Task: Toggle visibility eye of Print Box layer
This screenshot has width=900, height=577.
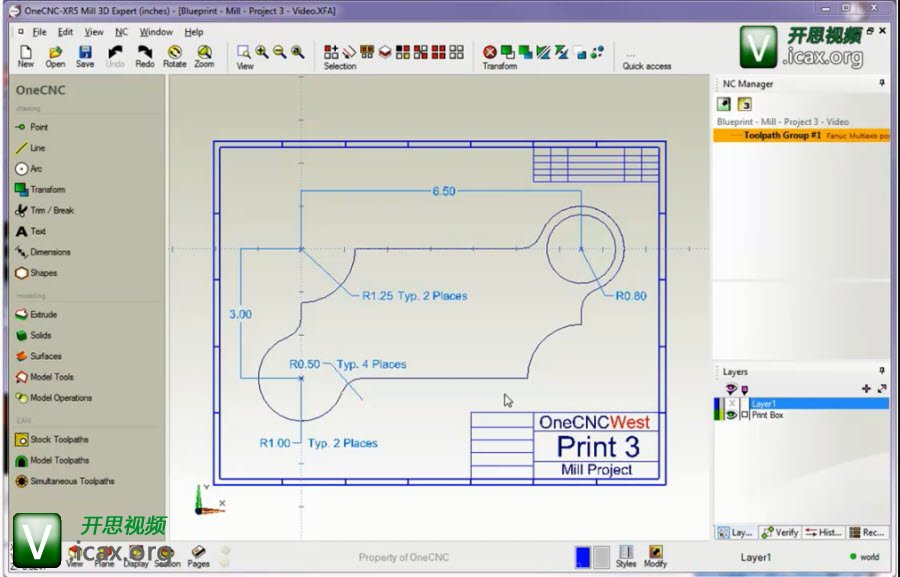Action: (x=732, y=415)
